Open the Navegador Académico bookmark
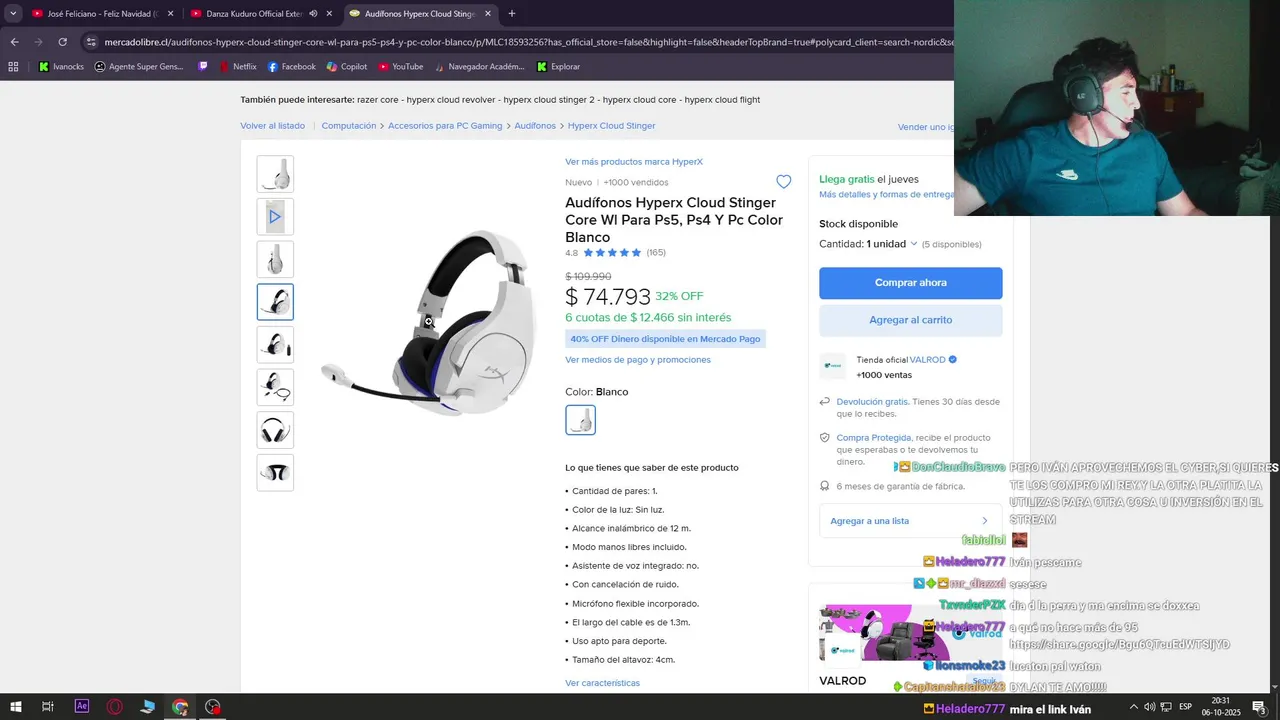The image size is (1280, 720). point(478,67)
